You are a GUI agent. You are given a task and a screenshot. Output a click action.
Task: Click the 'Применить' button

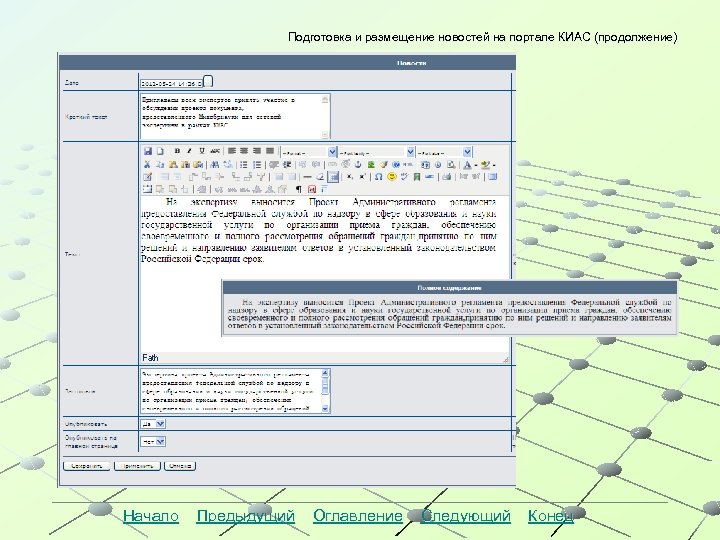pyautogui.click(x=137, y=466)
